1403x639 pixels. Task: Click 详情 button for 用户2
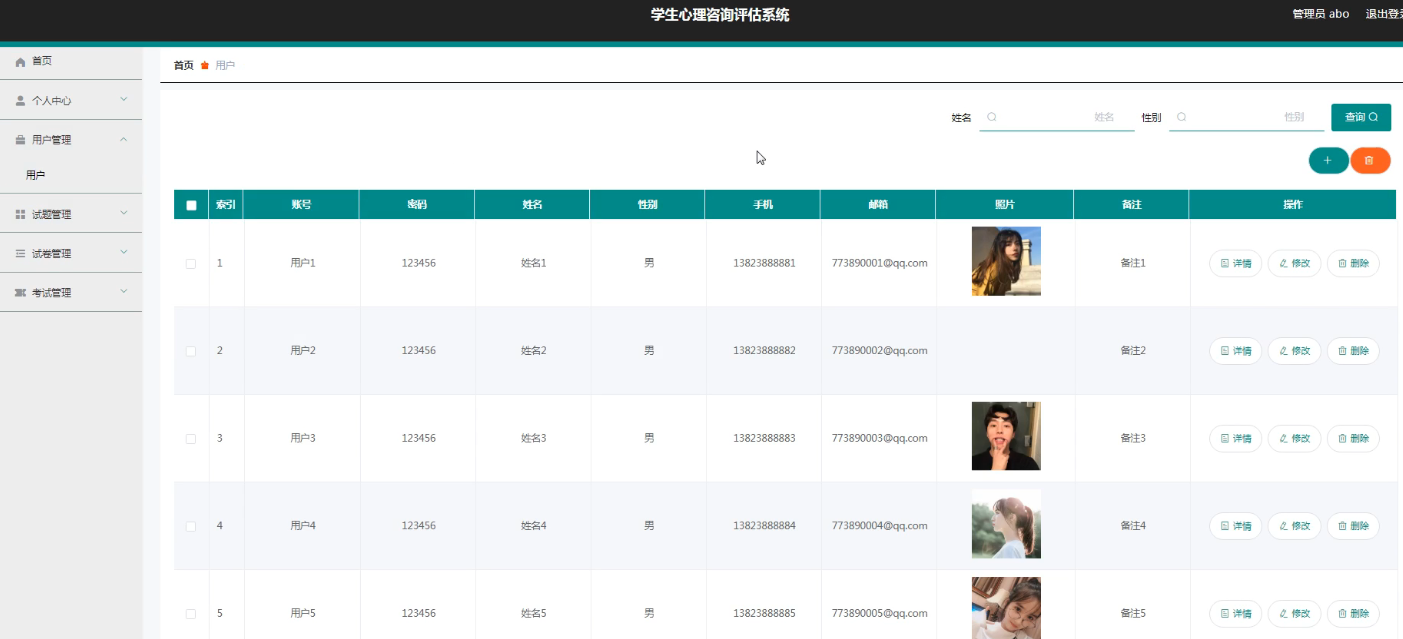tap(1235, 351)
